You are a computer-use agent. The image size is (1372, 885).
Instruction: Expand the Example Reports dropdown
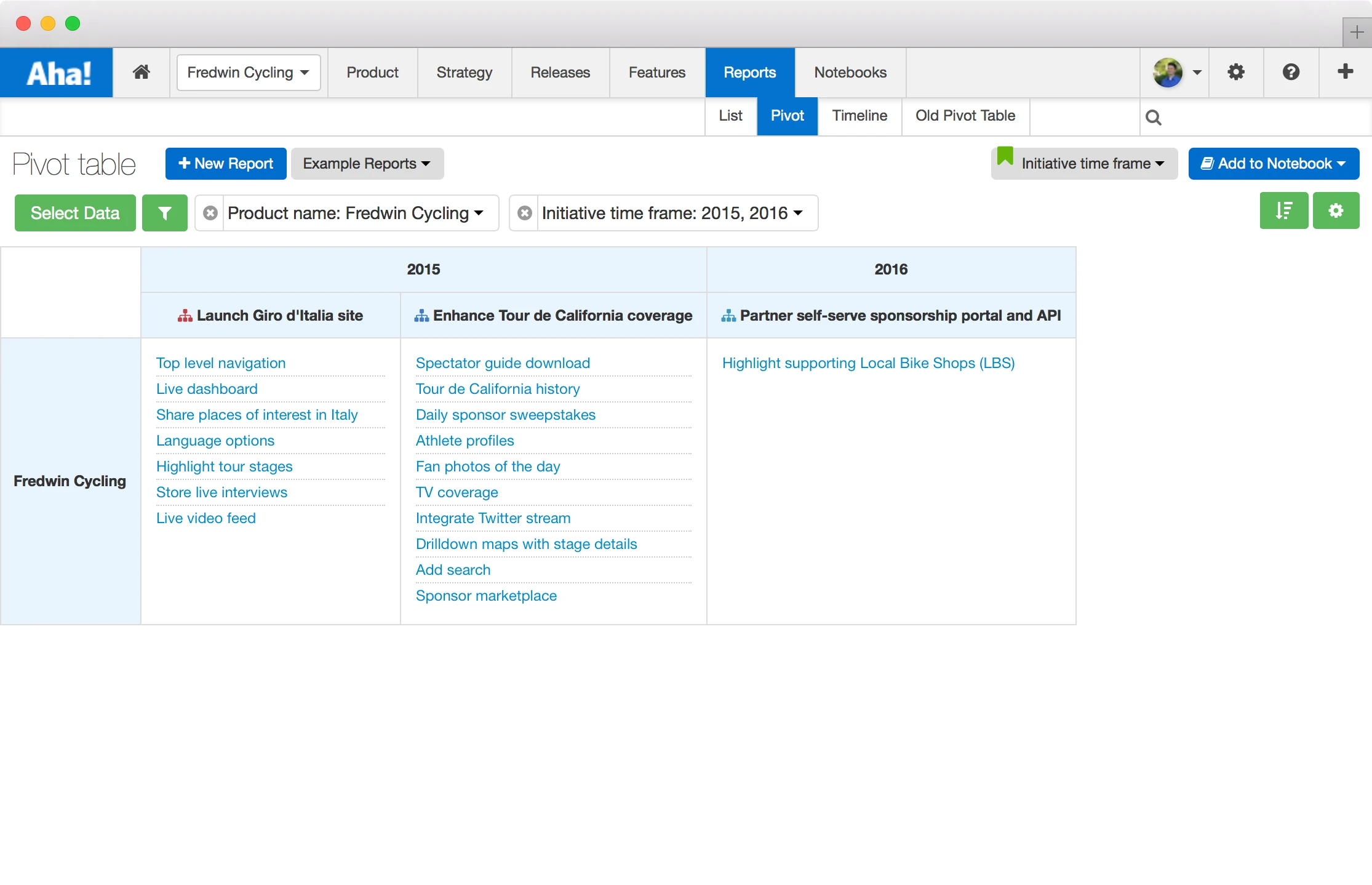(x=367, y=164)
